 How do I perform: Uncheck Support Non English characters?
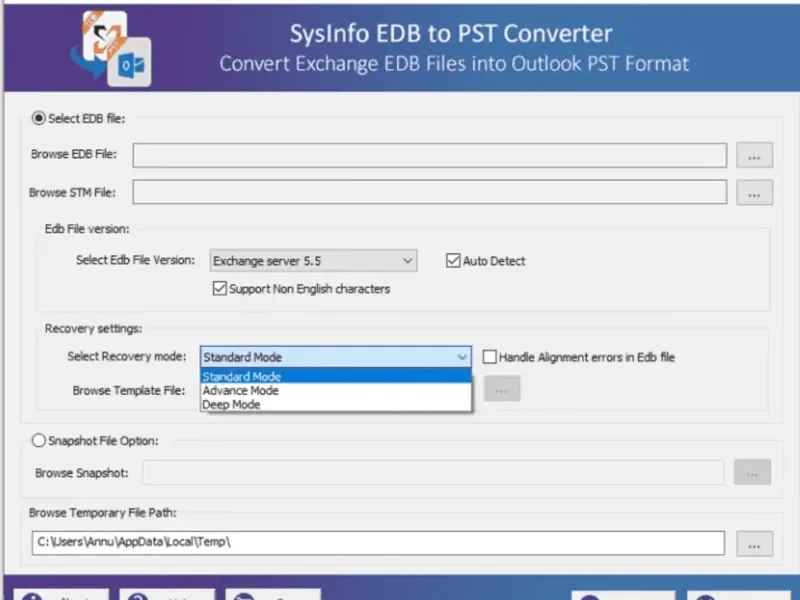220,288
